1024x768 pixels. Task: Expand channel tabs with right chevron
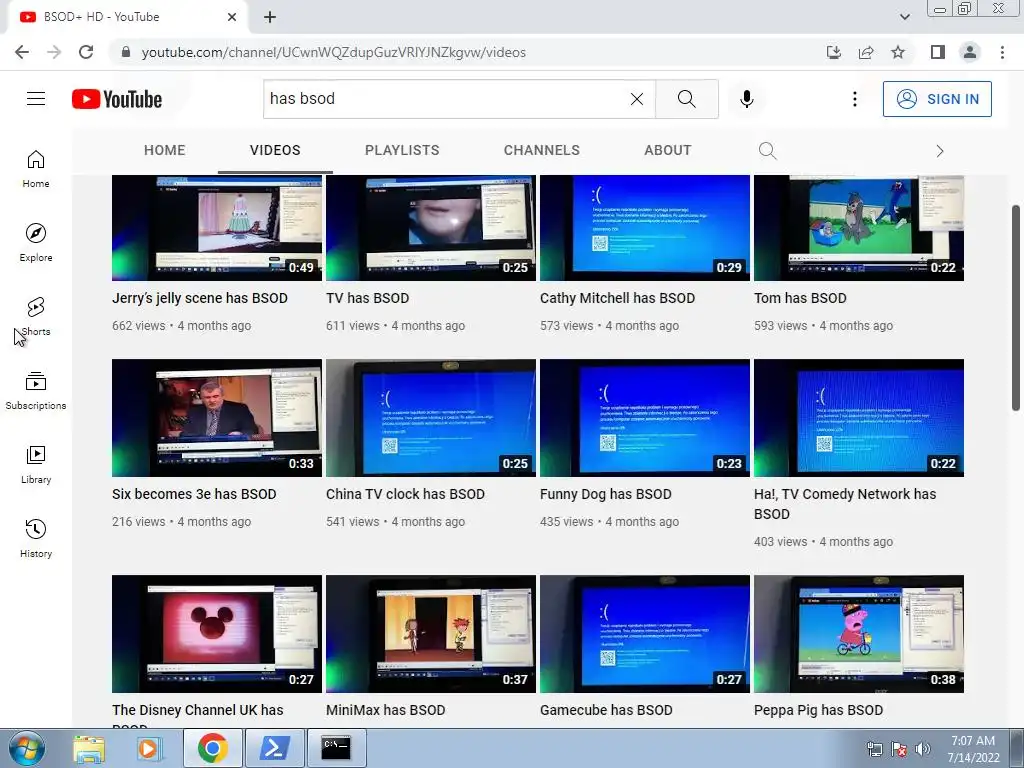click(x=940, y=151)
